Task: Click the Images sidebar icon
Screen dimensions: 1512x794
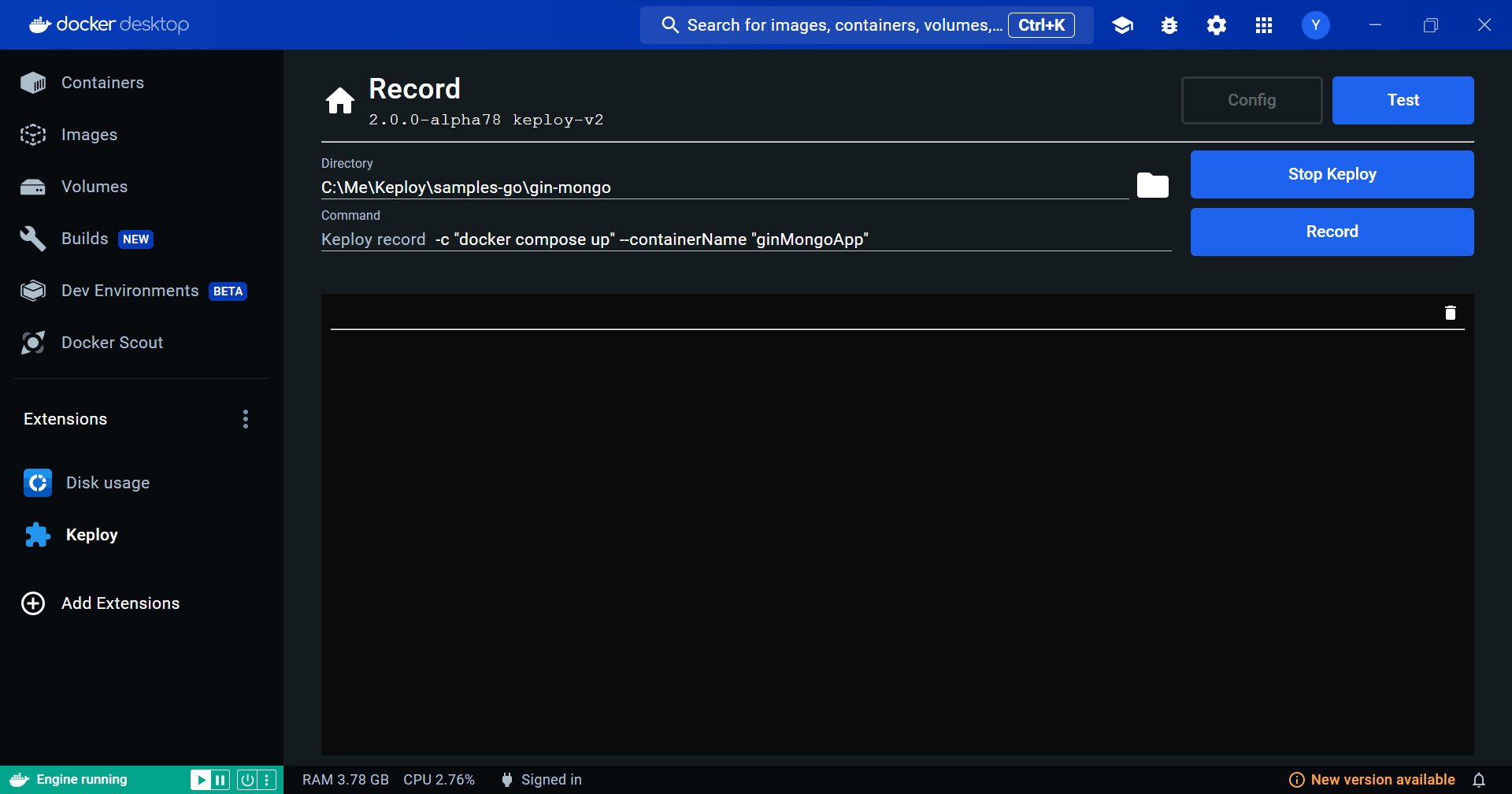Action: point(33,135)
